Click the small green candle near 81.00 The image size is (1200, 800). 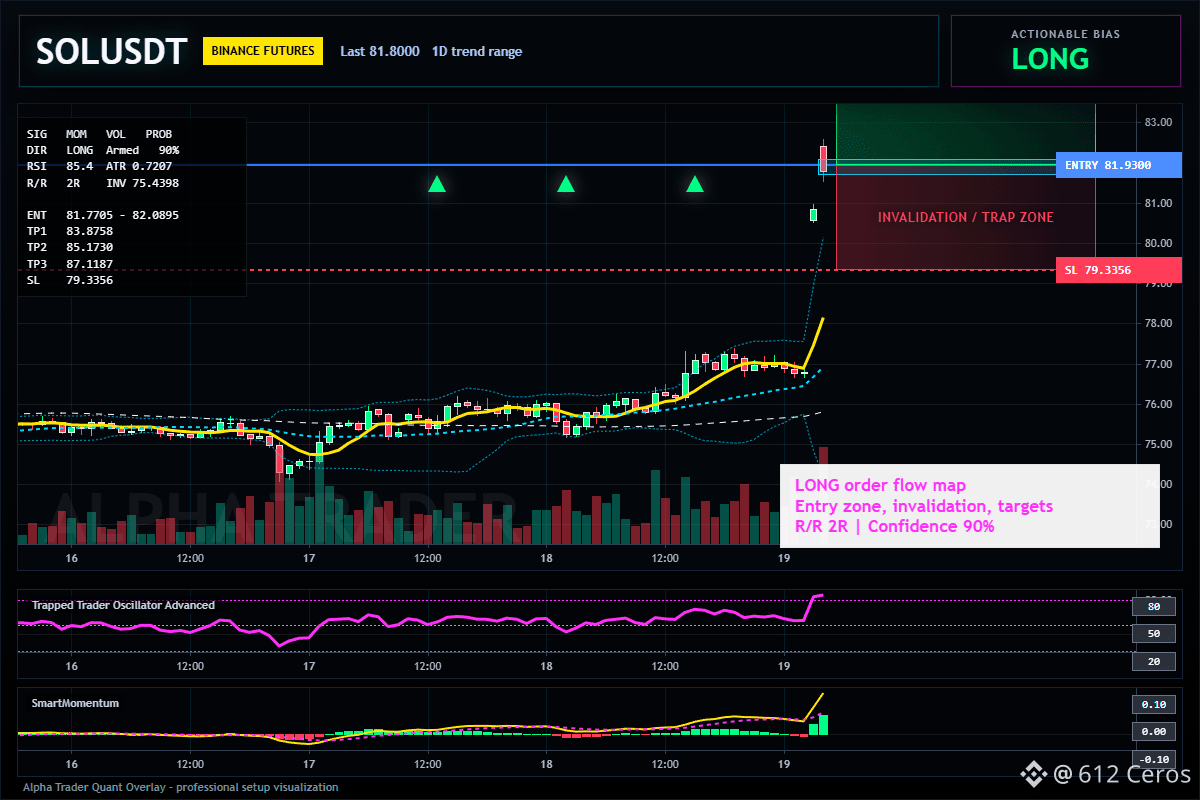pyautogui.click(x=813, y=214)
